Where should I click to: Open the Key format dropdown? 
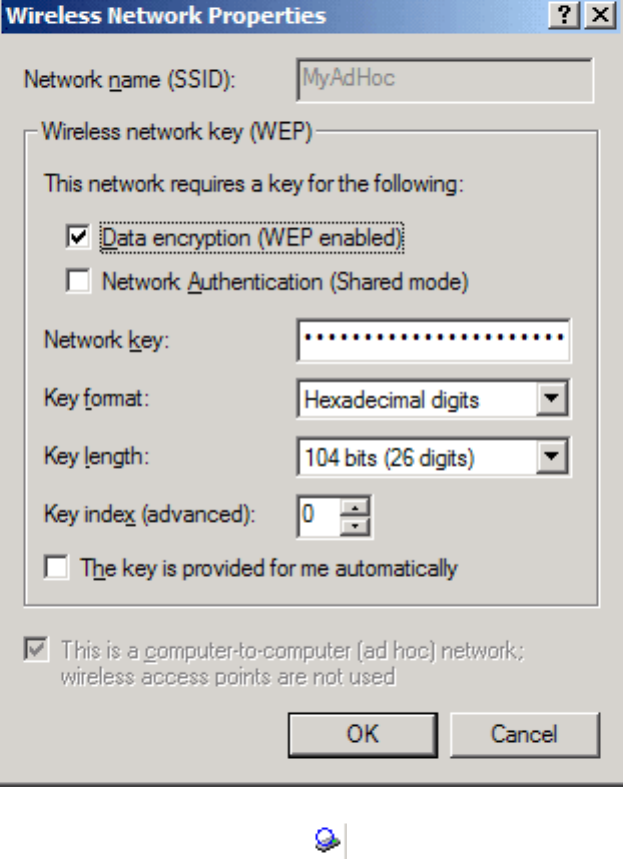pyautogui.click(x=552, y=401)
